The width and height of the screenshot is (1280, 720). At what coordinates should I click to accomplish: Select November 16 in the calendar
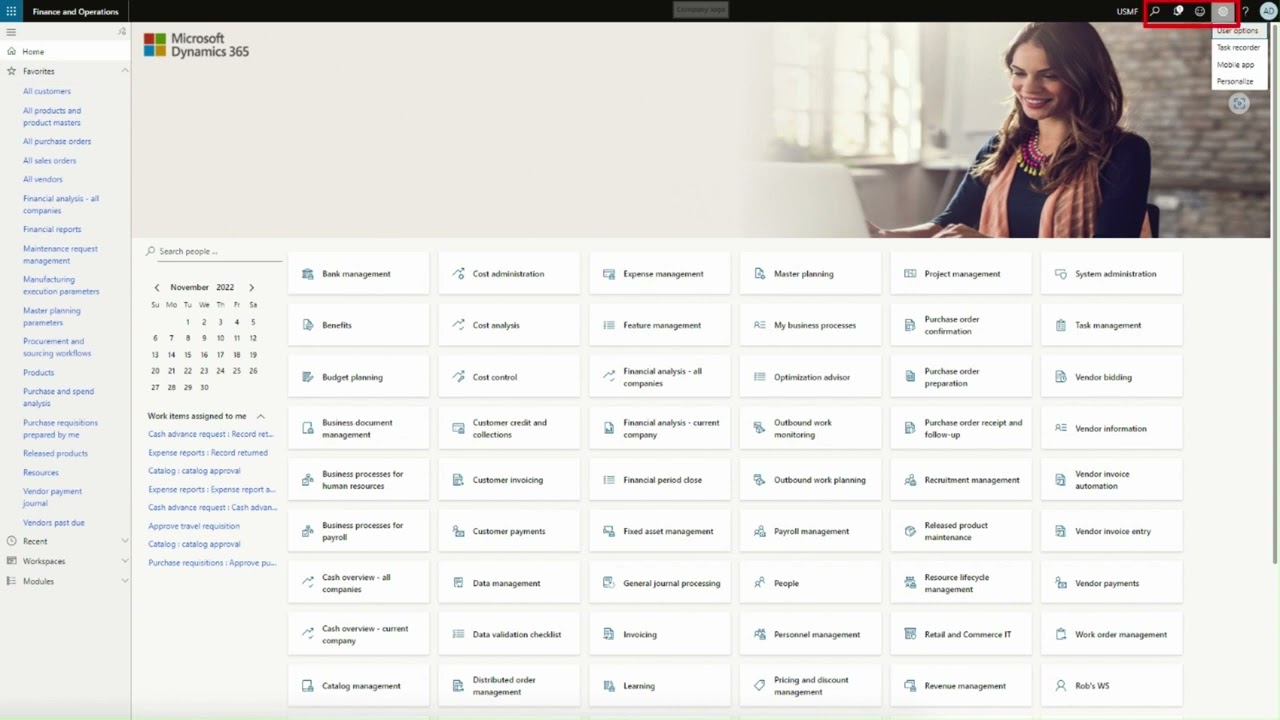pyautogui.click(x=204, y=354)
